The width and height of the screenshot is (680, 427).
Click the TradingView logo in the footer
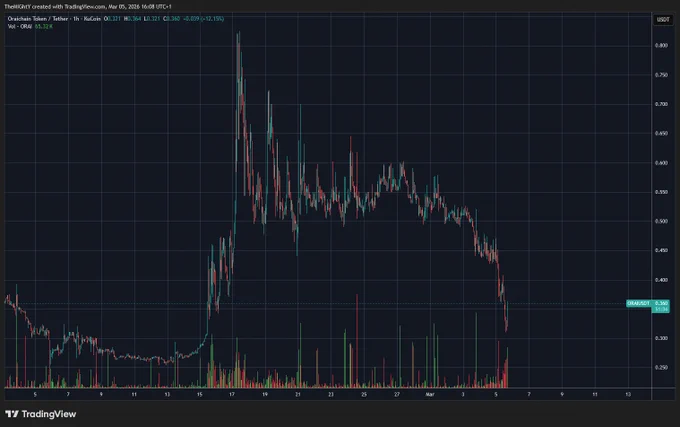point(41,414)
